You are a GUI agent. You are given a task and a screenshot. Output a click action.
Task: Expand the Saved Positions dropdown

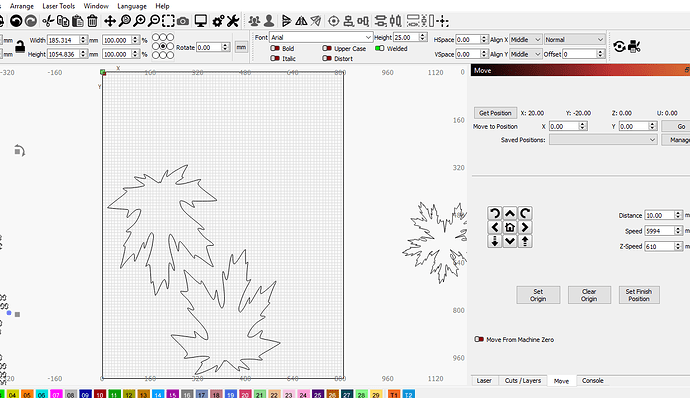(x=603, y=140)
